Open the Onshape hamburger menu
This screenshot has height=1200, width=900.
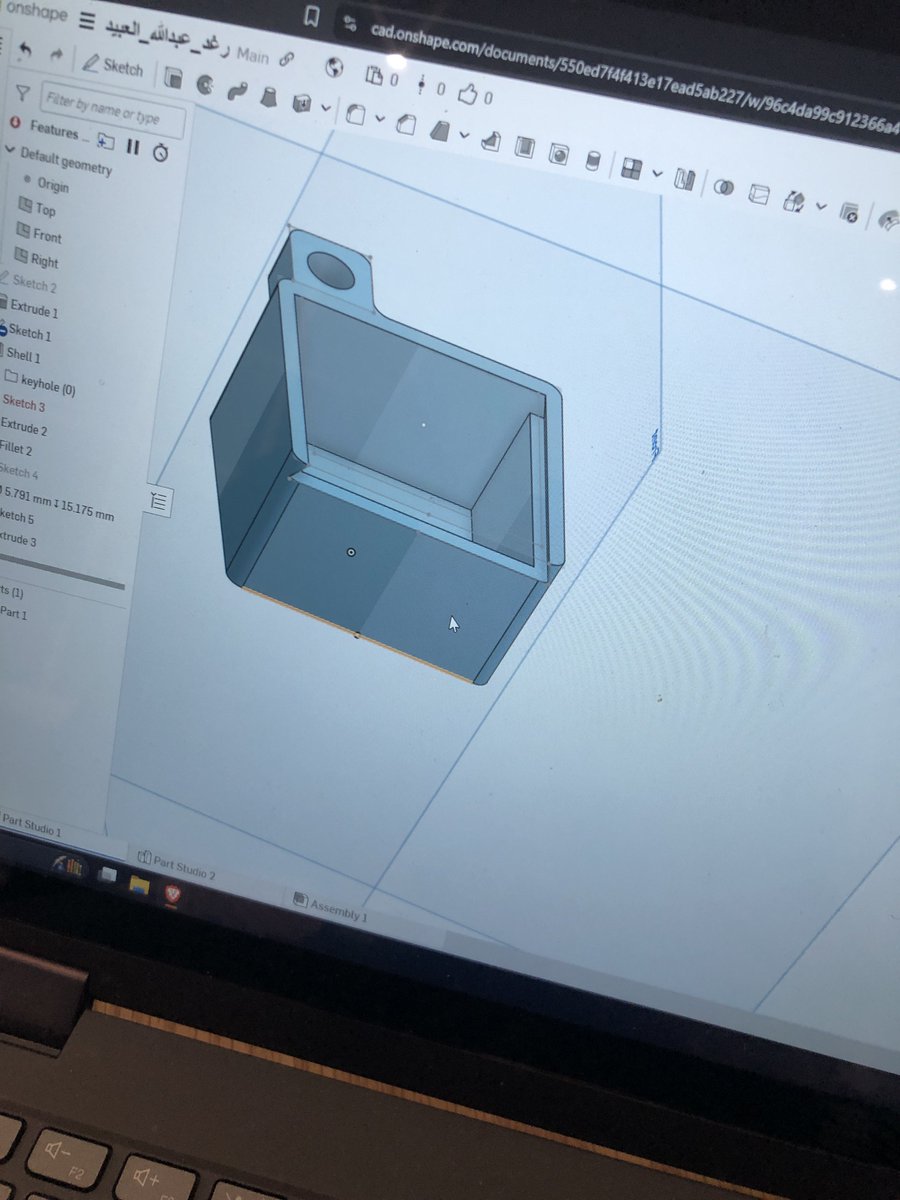(86, 21)
